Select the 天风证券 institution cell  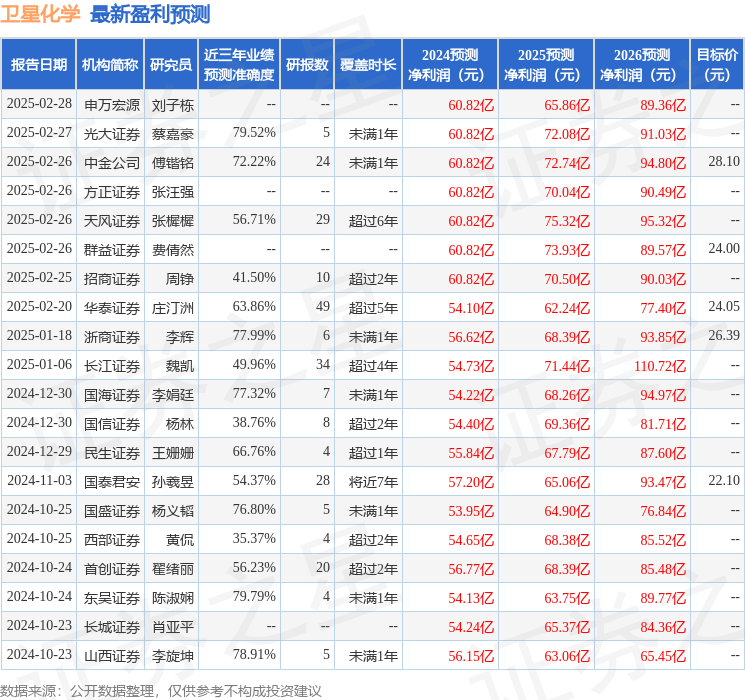tap(112, 221)
